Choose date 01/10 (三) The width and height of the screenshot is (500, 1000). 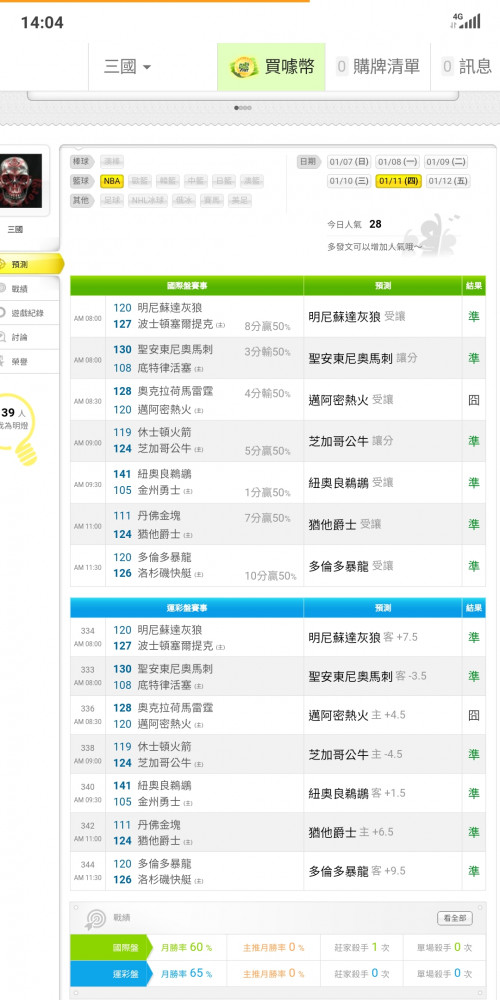click(349, 181)
